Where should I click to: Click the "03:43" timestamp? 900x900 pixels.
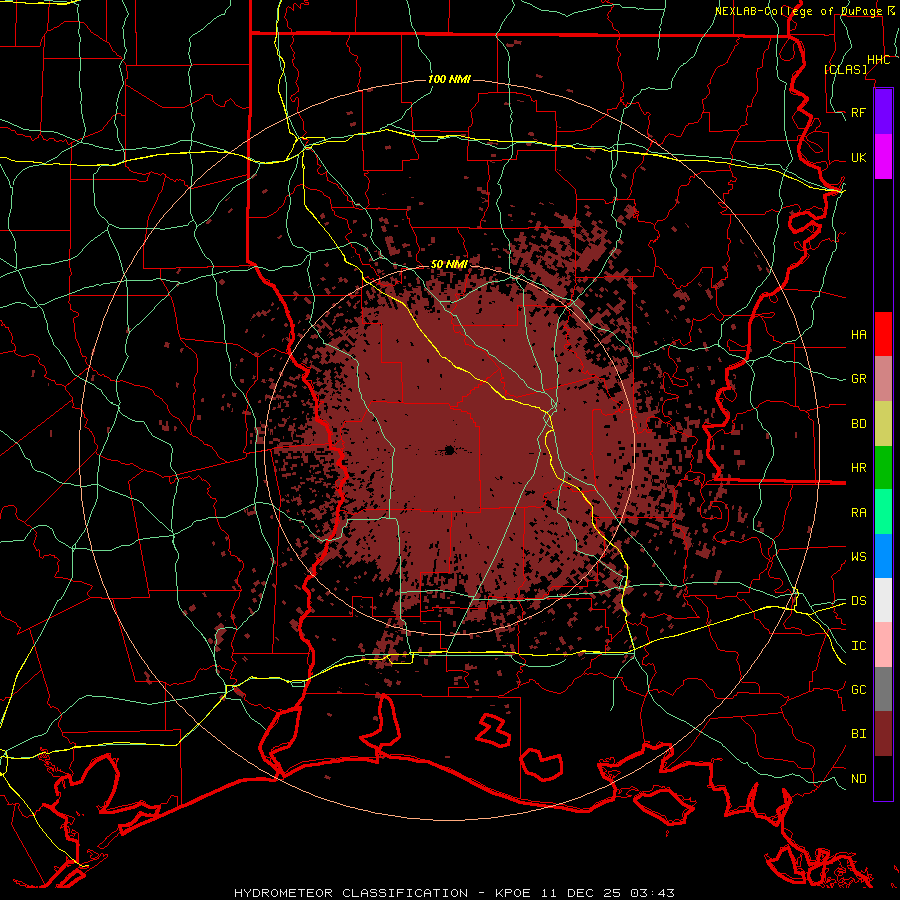[651, 893]
